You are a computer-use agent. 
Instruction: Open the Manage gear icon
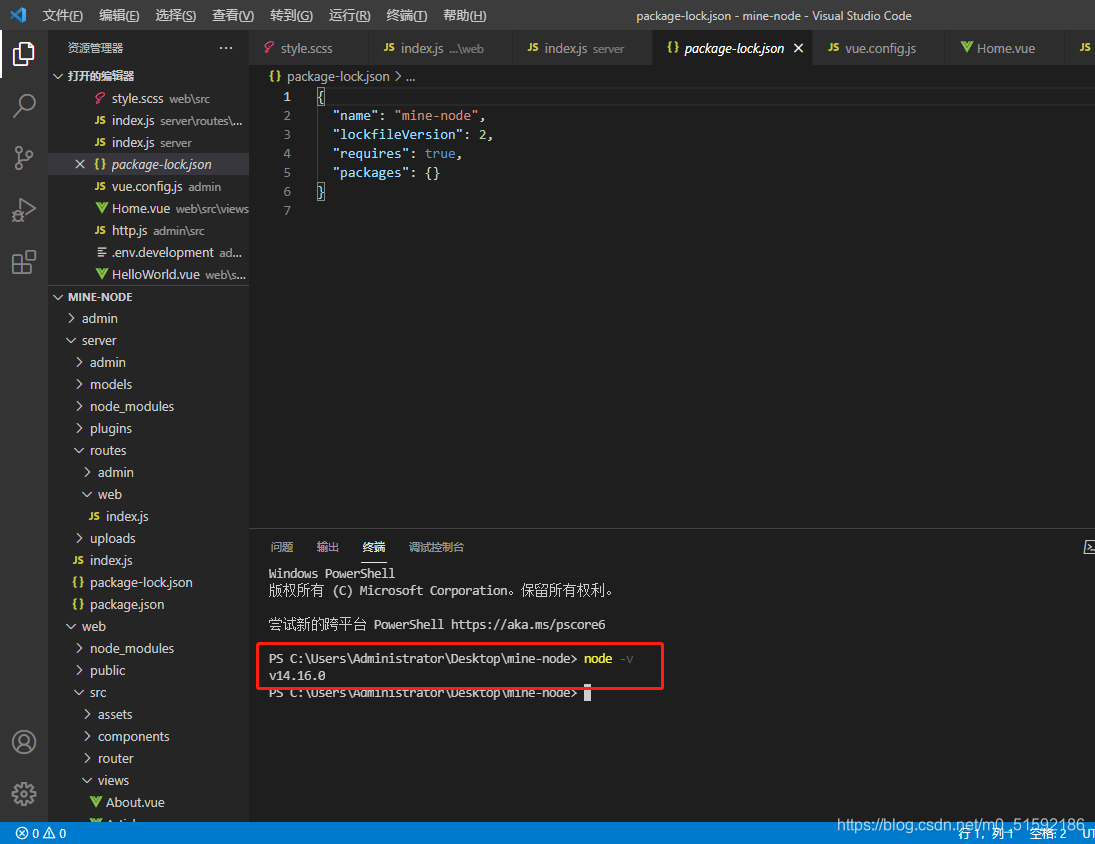pyautogui.click(x=24, y=794)
